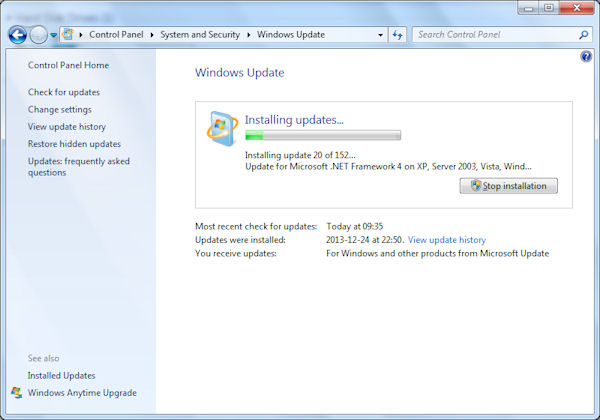Click 'Installing update 20 of 152...' text
The width and height of the screenshot is (600, 420).
(300, 155)
